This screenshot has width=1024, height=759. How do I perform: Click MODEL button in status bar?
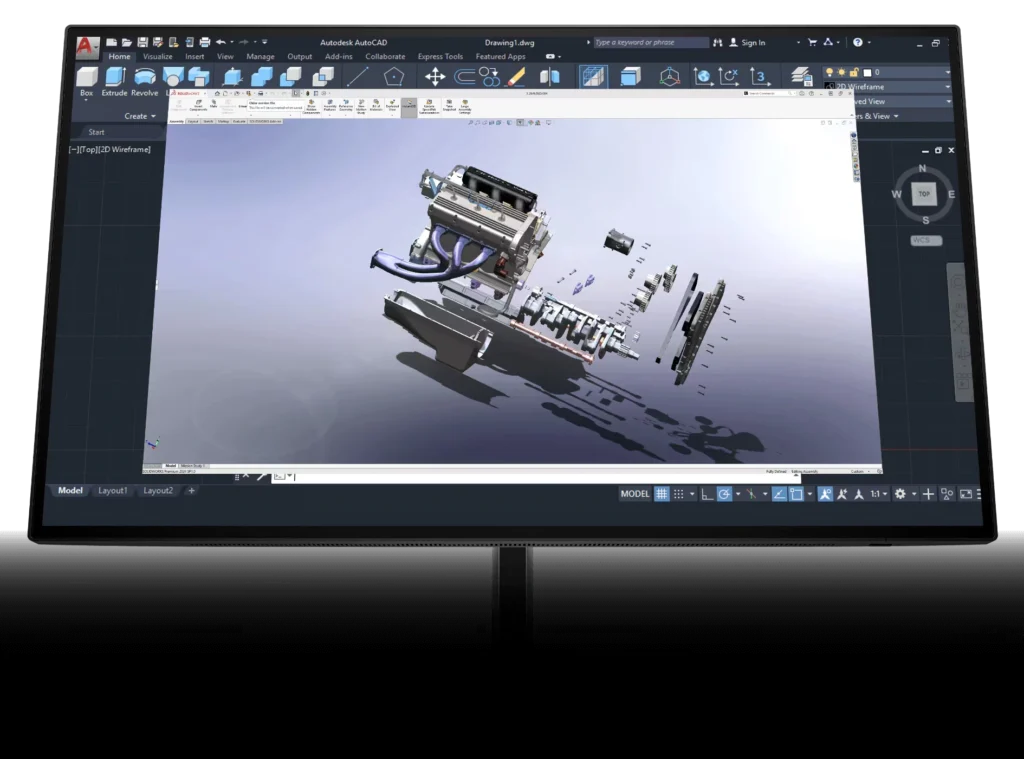635,494
